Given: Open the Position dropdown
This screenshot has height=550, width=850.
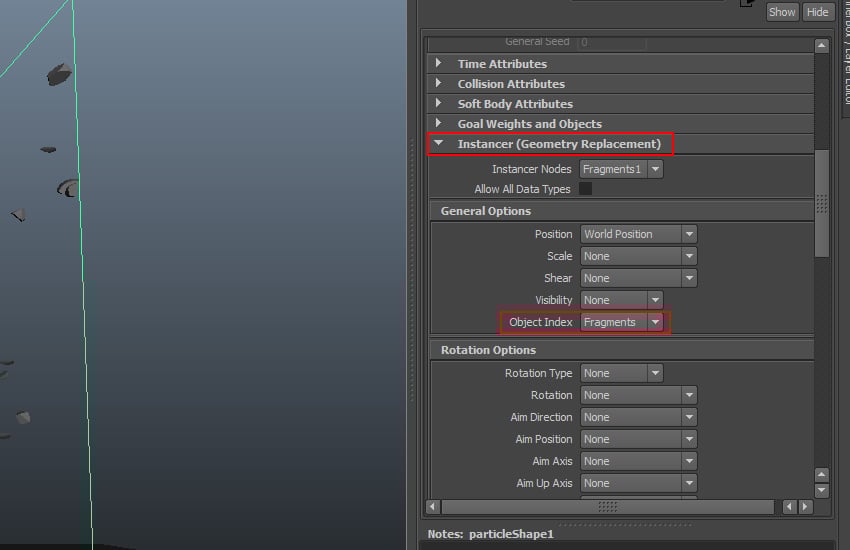Looking at the screenshot, I should [x=639, y=234].
